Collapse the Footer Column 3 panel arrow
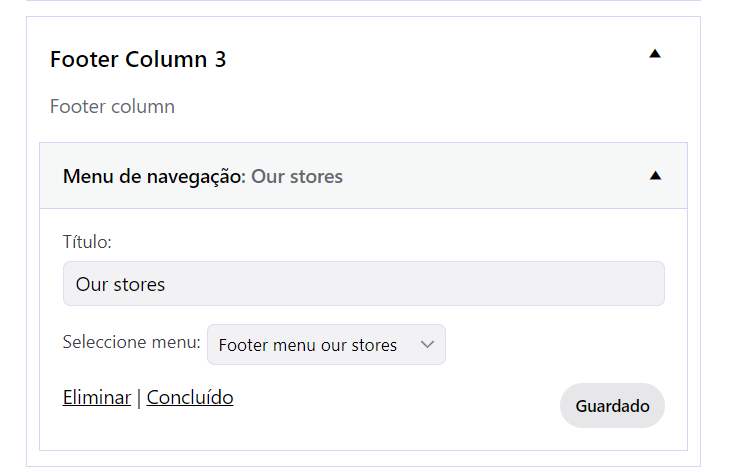 655,54
